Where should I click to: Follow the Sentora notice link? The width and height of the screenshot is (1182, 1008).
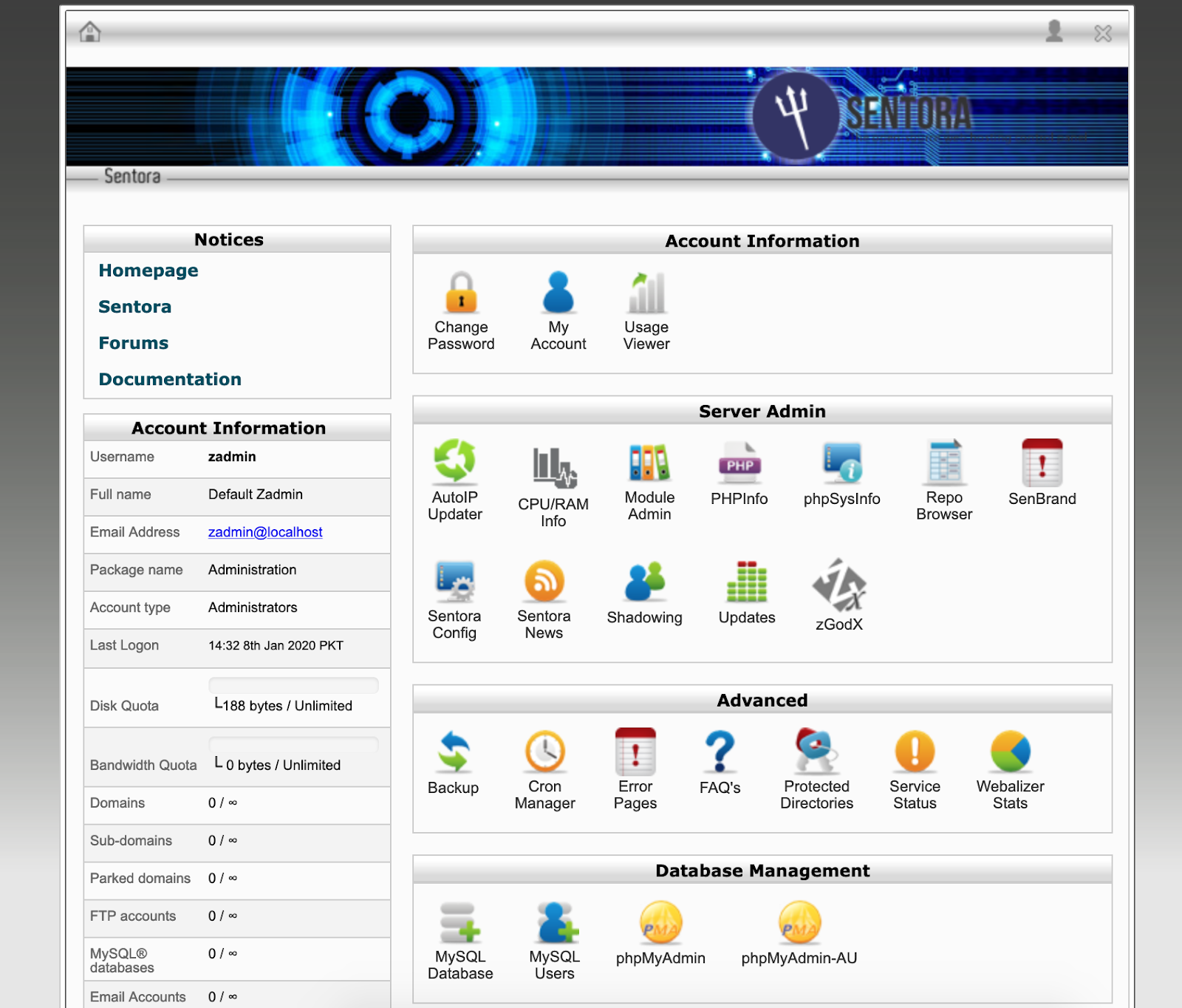(135, 307)
